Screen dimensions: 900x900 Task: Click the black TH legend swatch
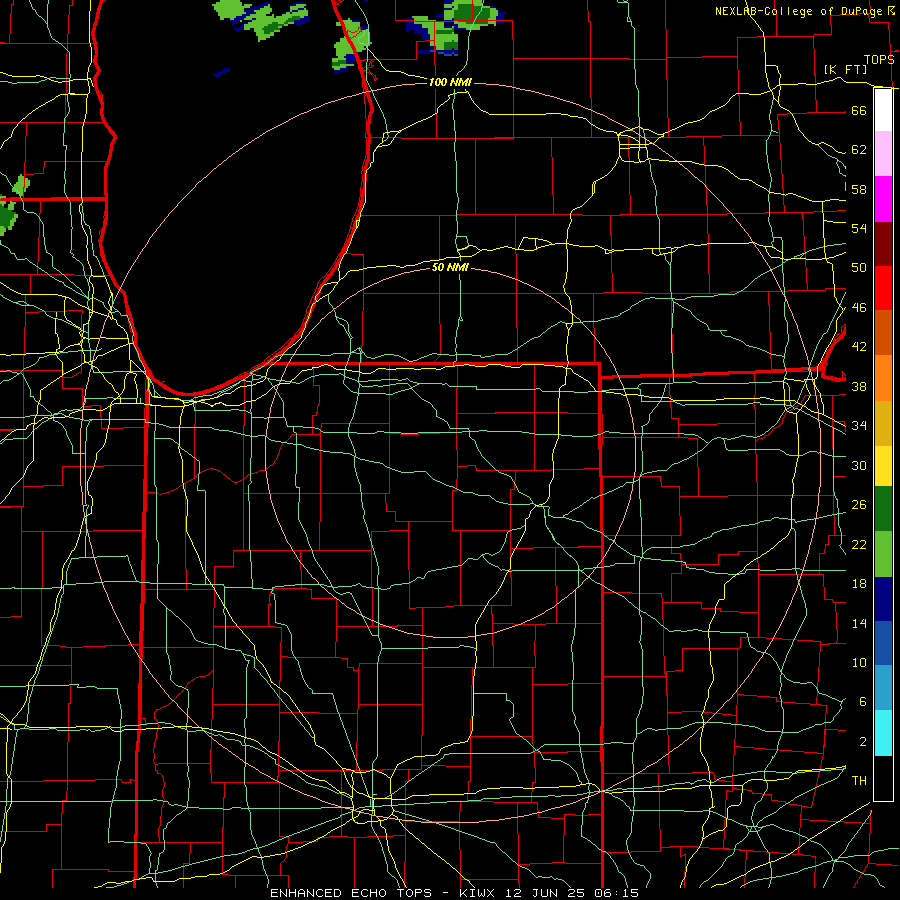[883, 778]
